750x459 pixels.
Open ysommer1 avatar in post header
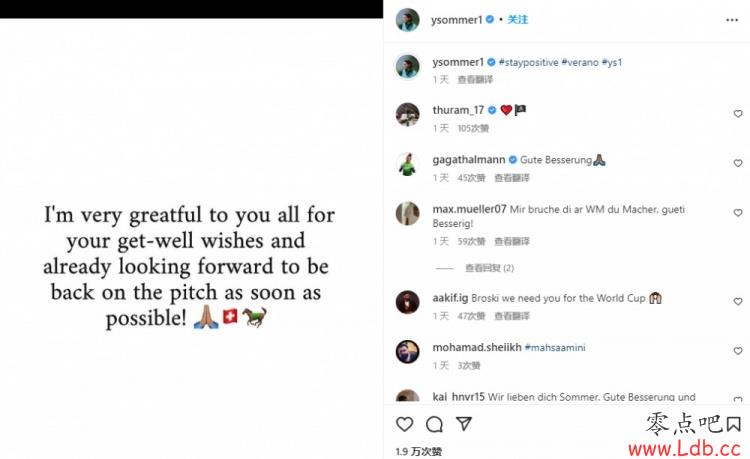click(408, 20)
